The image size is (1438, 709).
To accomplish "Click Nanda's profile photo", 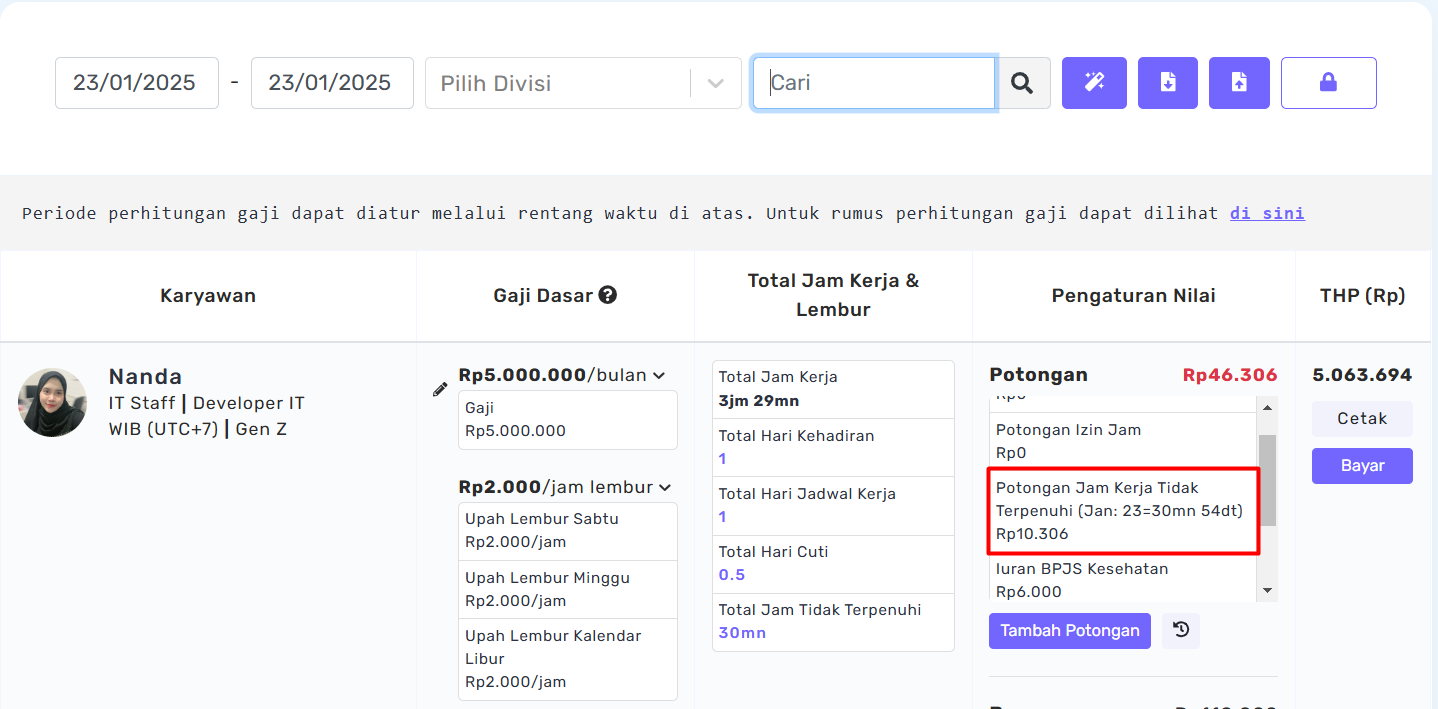I will click(x=52, y=402).
